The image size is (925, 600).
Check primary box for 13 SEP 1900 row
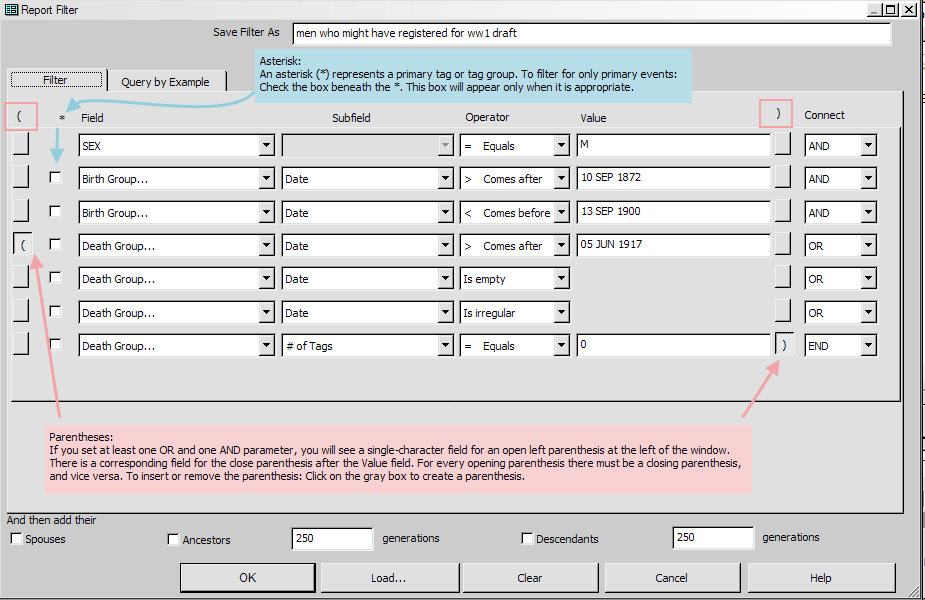coord(55,211)
